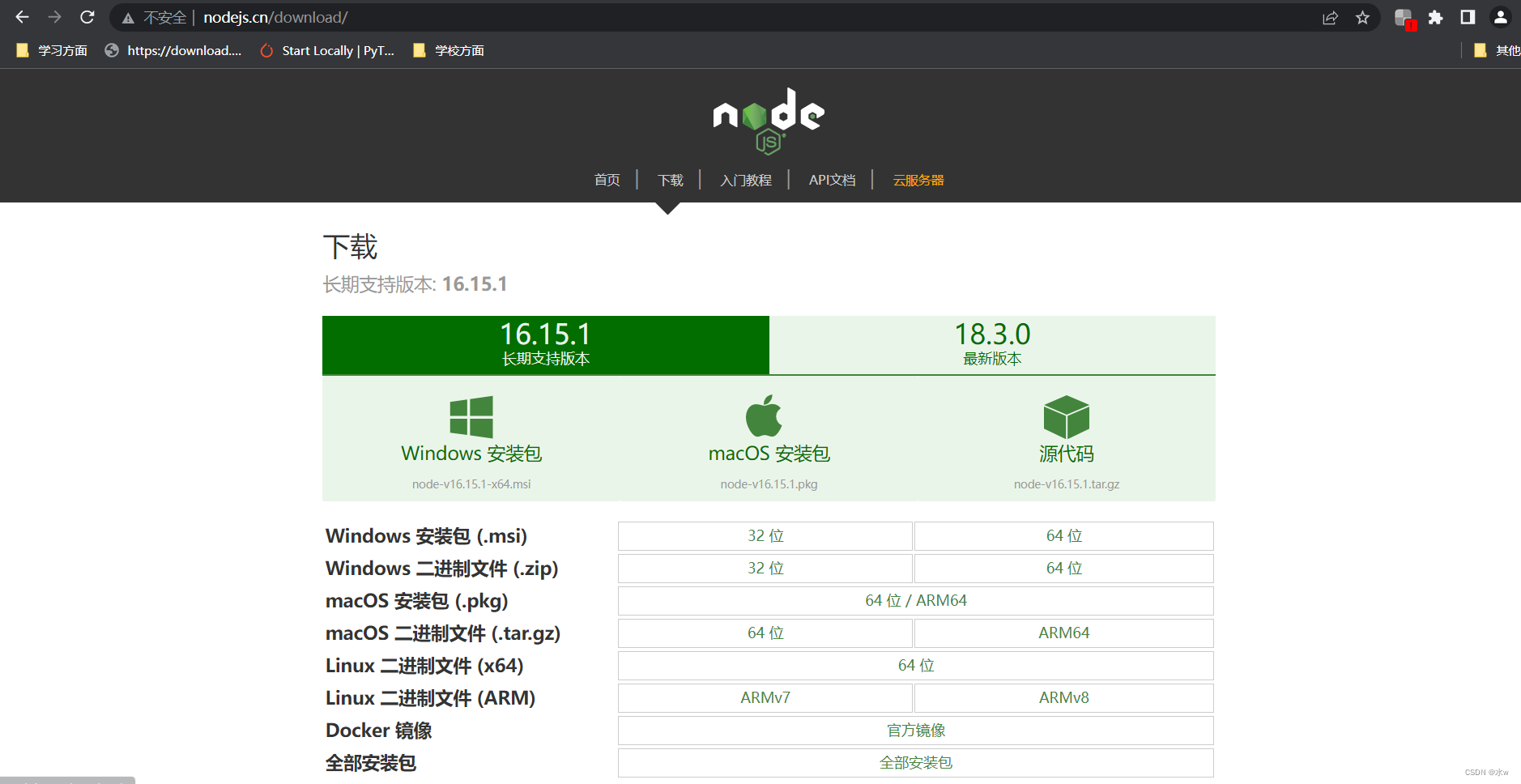Select the 16.15.1 长期支持版本 tab
Viewport: 1521px width, 784px height.
(x=546, y=345)
